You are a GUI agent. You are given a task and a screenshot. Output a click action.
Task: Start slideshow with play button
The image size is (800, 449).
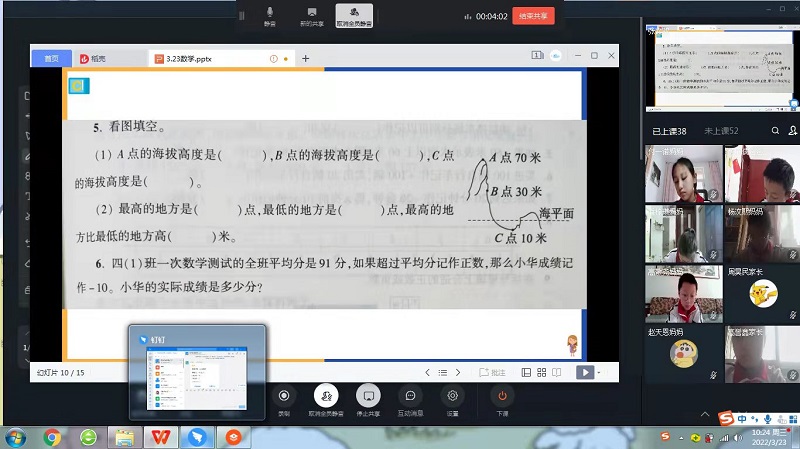pos(585,372)
